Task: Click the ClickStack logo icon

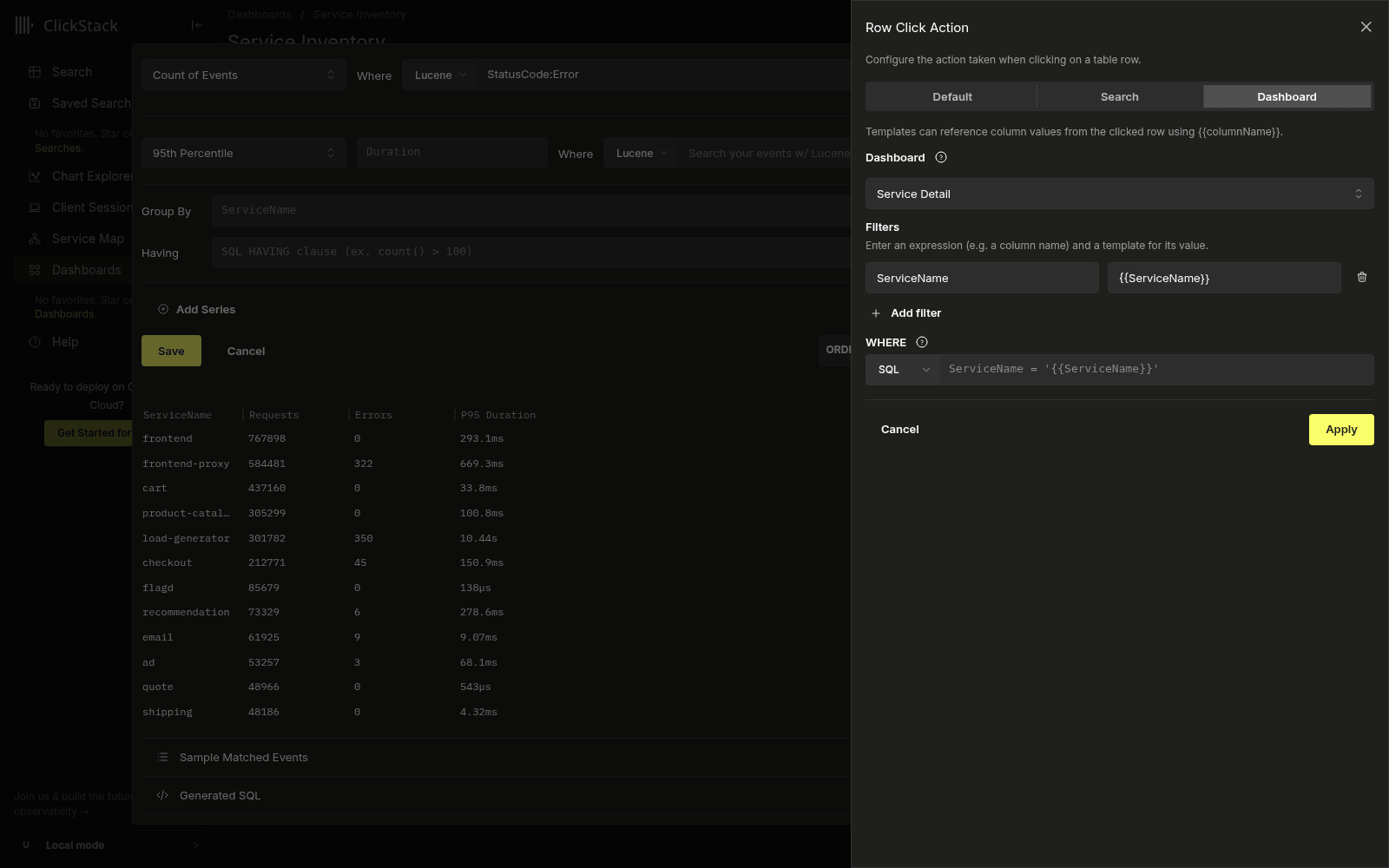Action: [24, 25]
